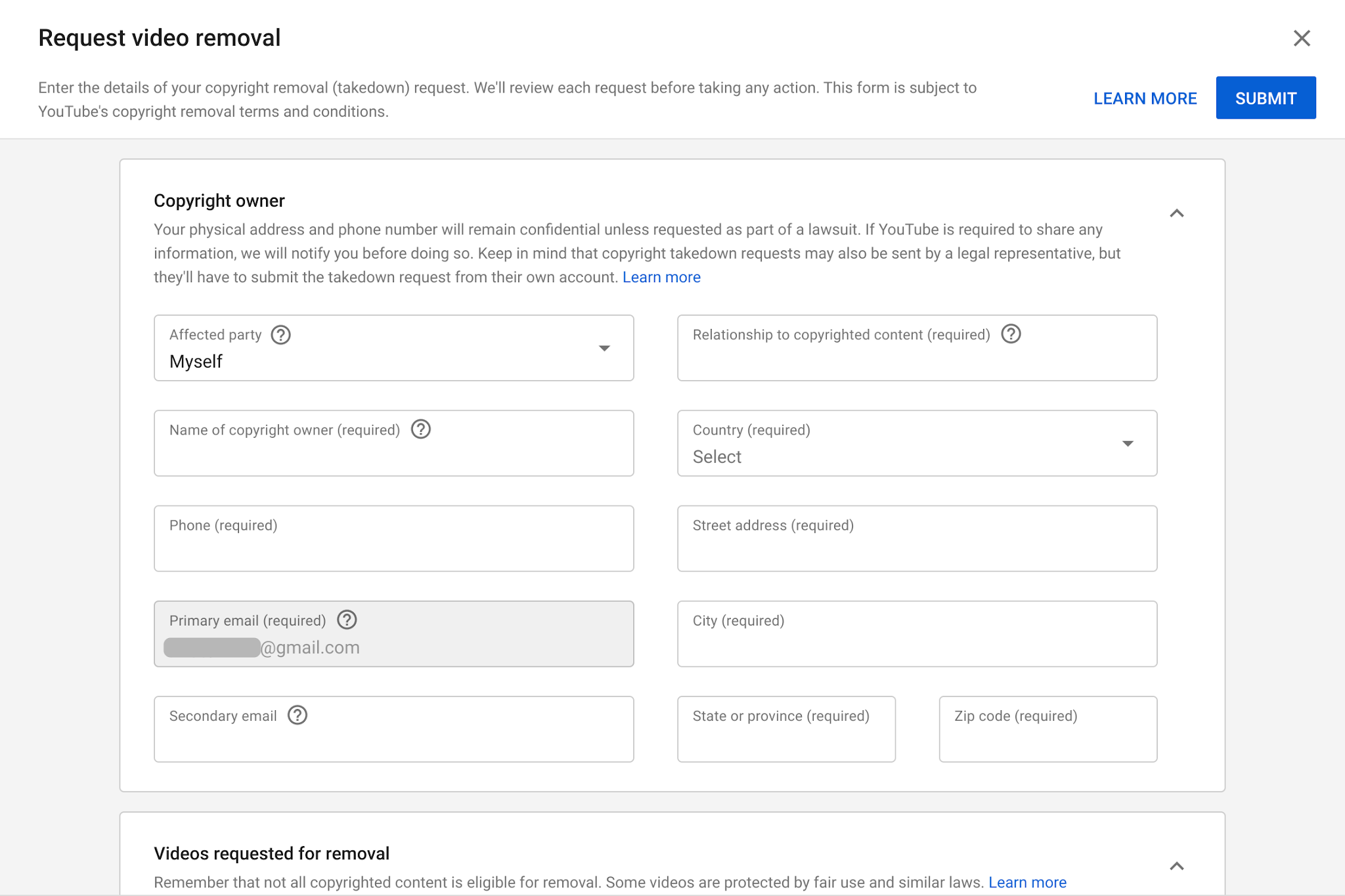
Task: Open the Secondary email help tooltip
Action: [298, 715]
